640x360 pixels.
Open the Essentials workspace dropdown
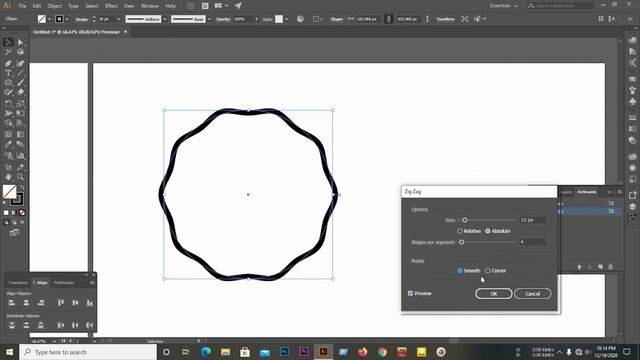(504, 6)
